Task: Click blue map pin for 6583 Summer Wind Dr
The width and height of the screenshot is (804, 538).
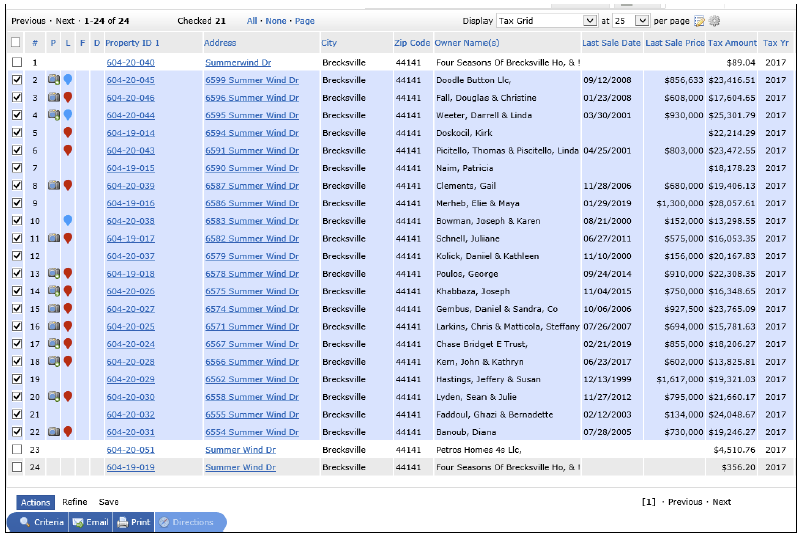Action: (68, 221)
